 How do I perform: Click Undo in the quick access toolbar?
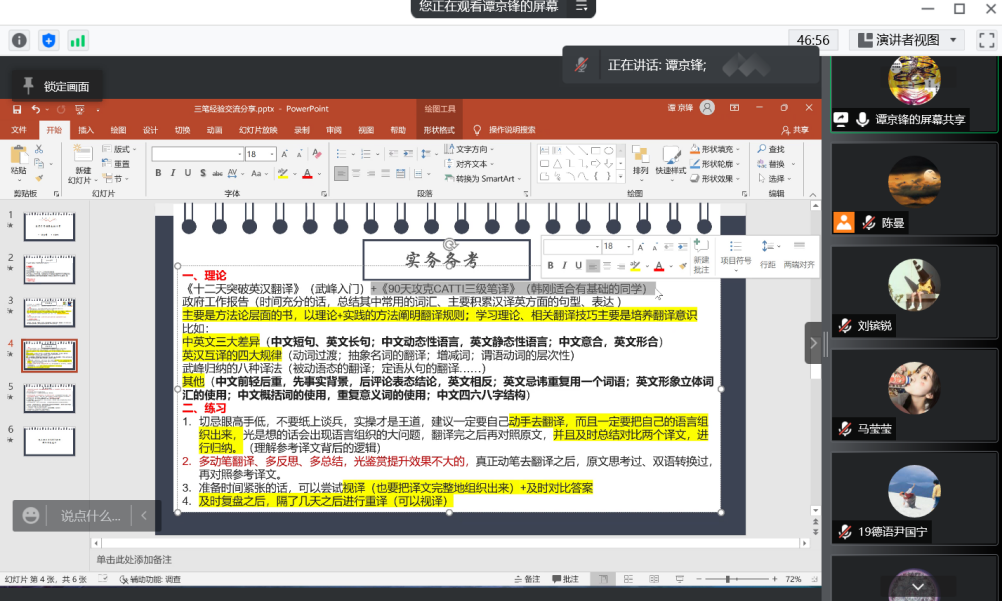click(36, 109)
